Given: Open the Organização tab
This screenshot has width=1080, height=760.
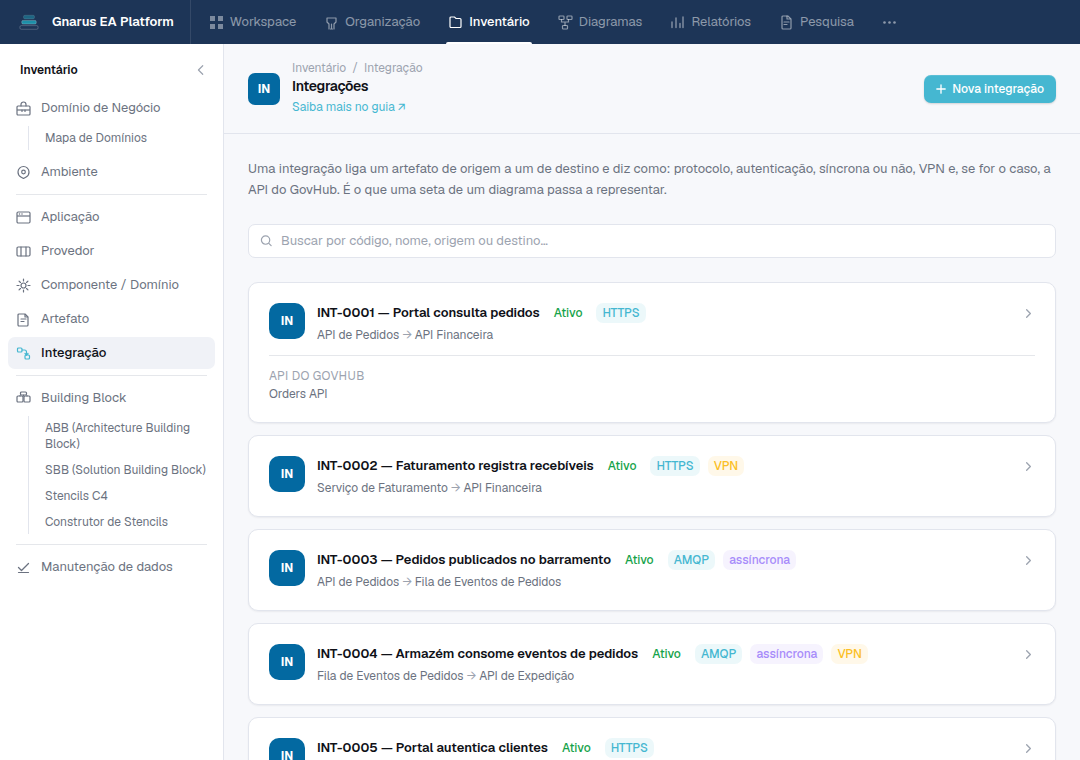Looking at the screenshot, I should (373, 22).
